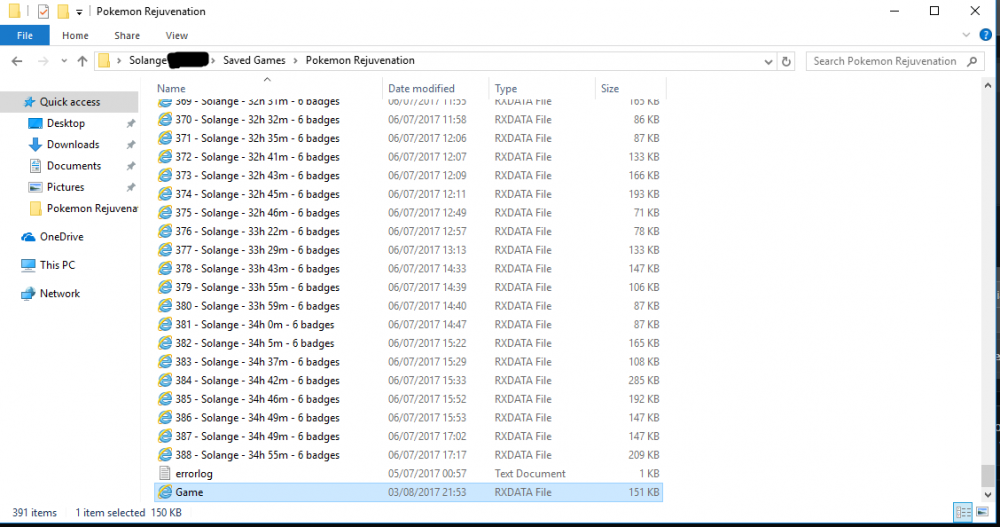Select file 382 - Solange - 34h 5m
Viewport: 1000px width, 527px height.
[408, 343]
